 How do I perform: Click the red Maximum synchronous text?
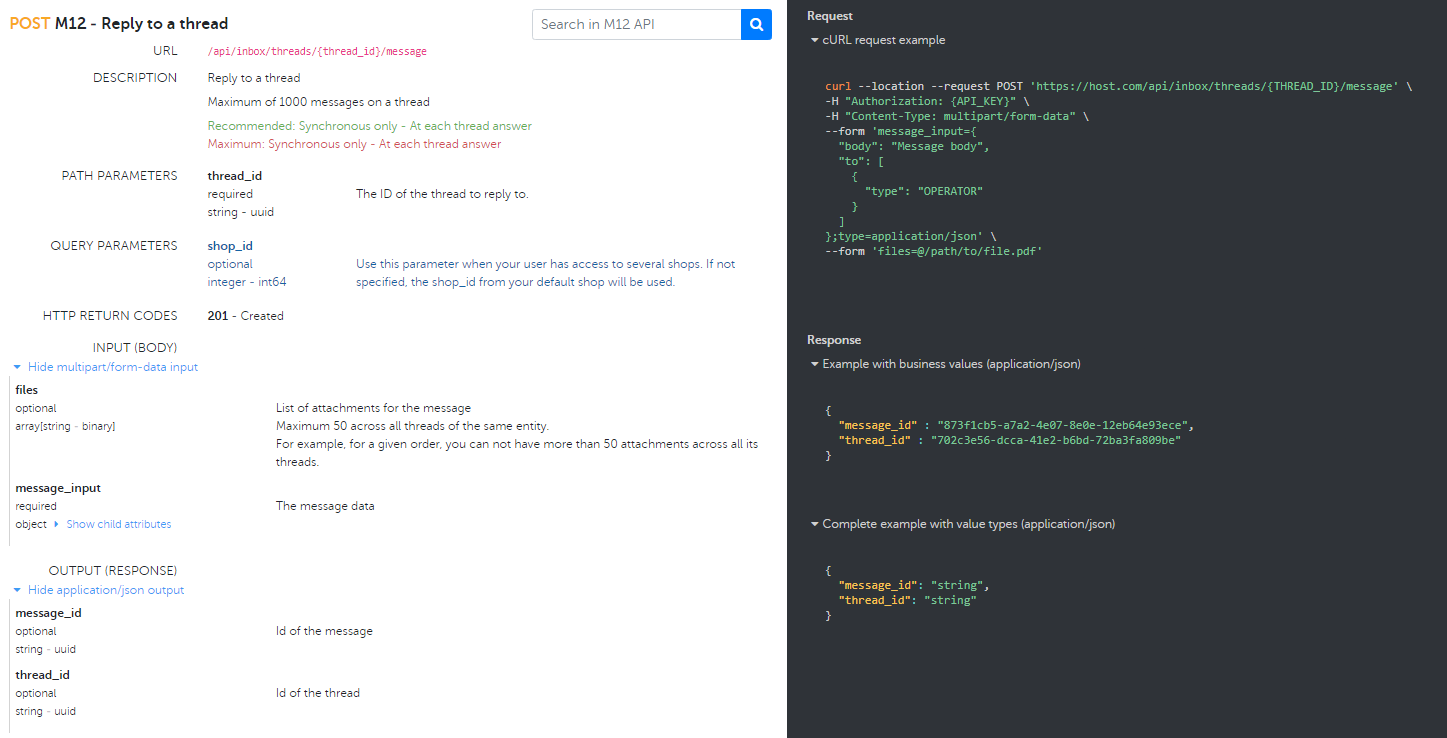[355, 144]
